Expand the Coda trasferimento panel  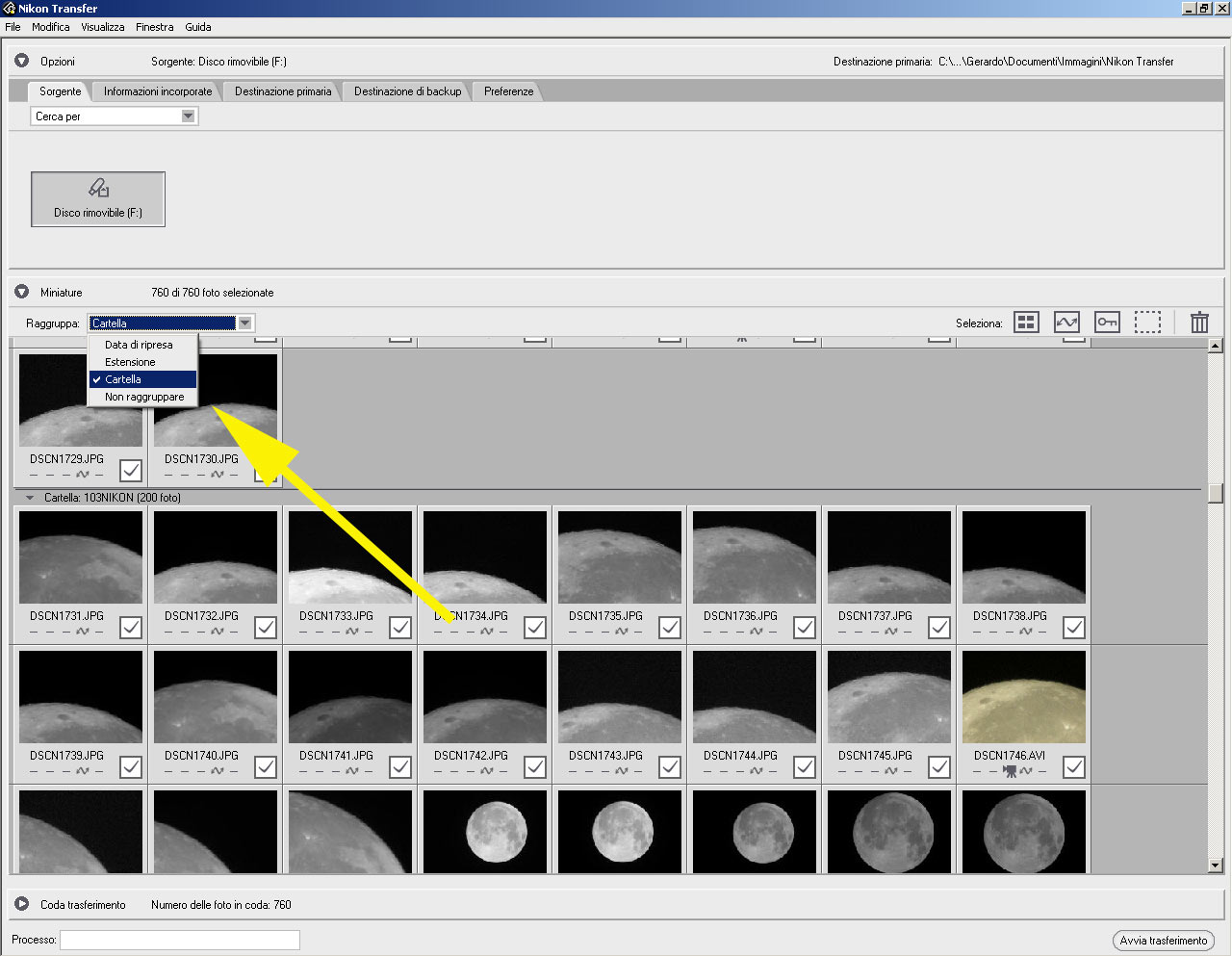coord(21,904)
